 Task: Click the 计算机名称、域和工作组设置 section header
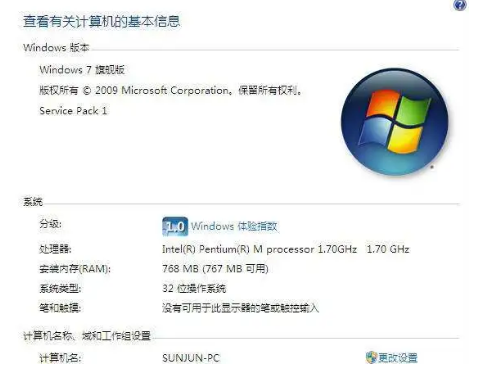[87, 336]
